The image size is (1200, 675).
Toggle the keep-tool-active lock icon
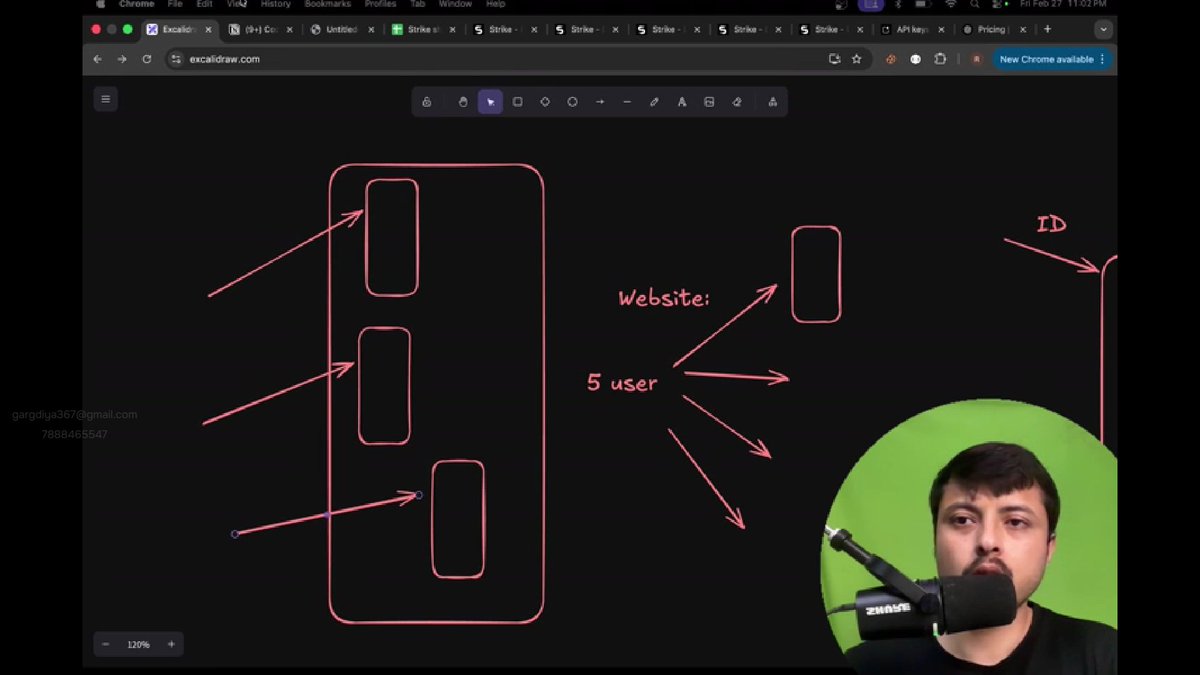pos(427,102)
